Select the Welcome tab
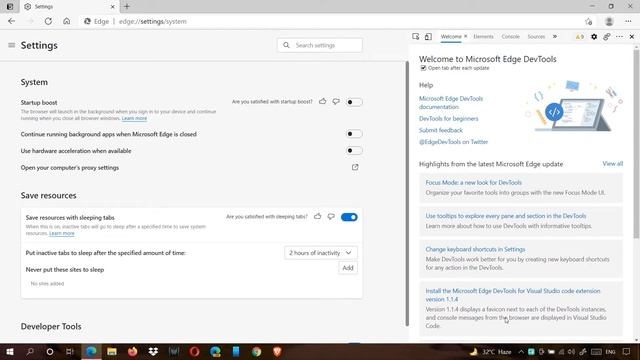 (x=451, y=37)
